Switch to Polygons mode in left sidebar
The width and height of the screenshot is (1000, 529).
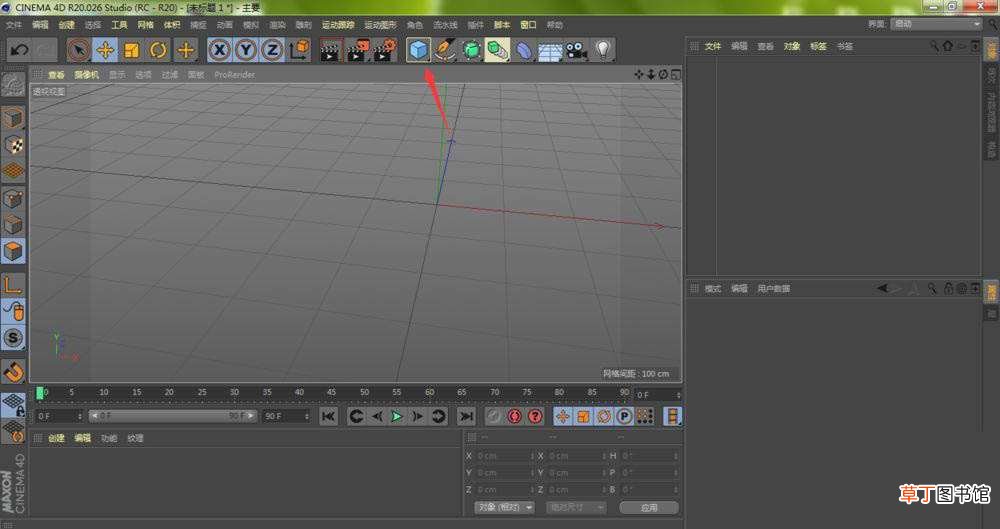tap(13, 251)
